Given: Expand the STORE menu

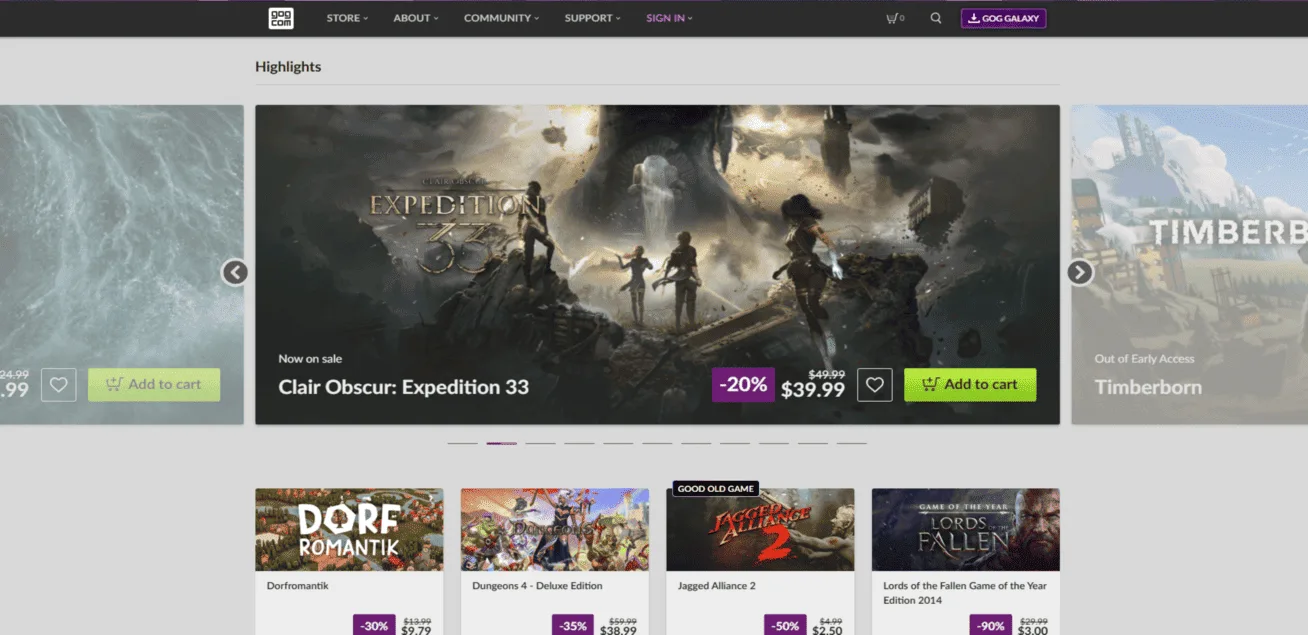Looking at the screenshot, I should (347, 18).
